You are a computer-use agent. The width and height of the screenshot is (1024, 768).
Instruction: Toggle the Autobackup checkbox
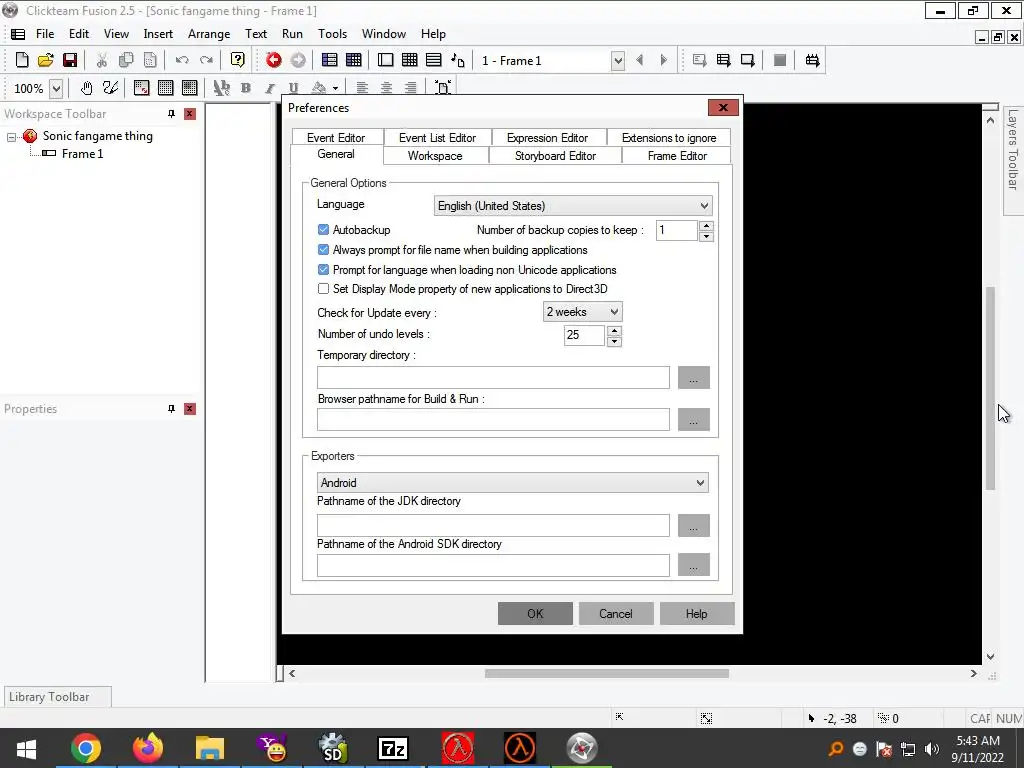323,230
